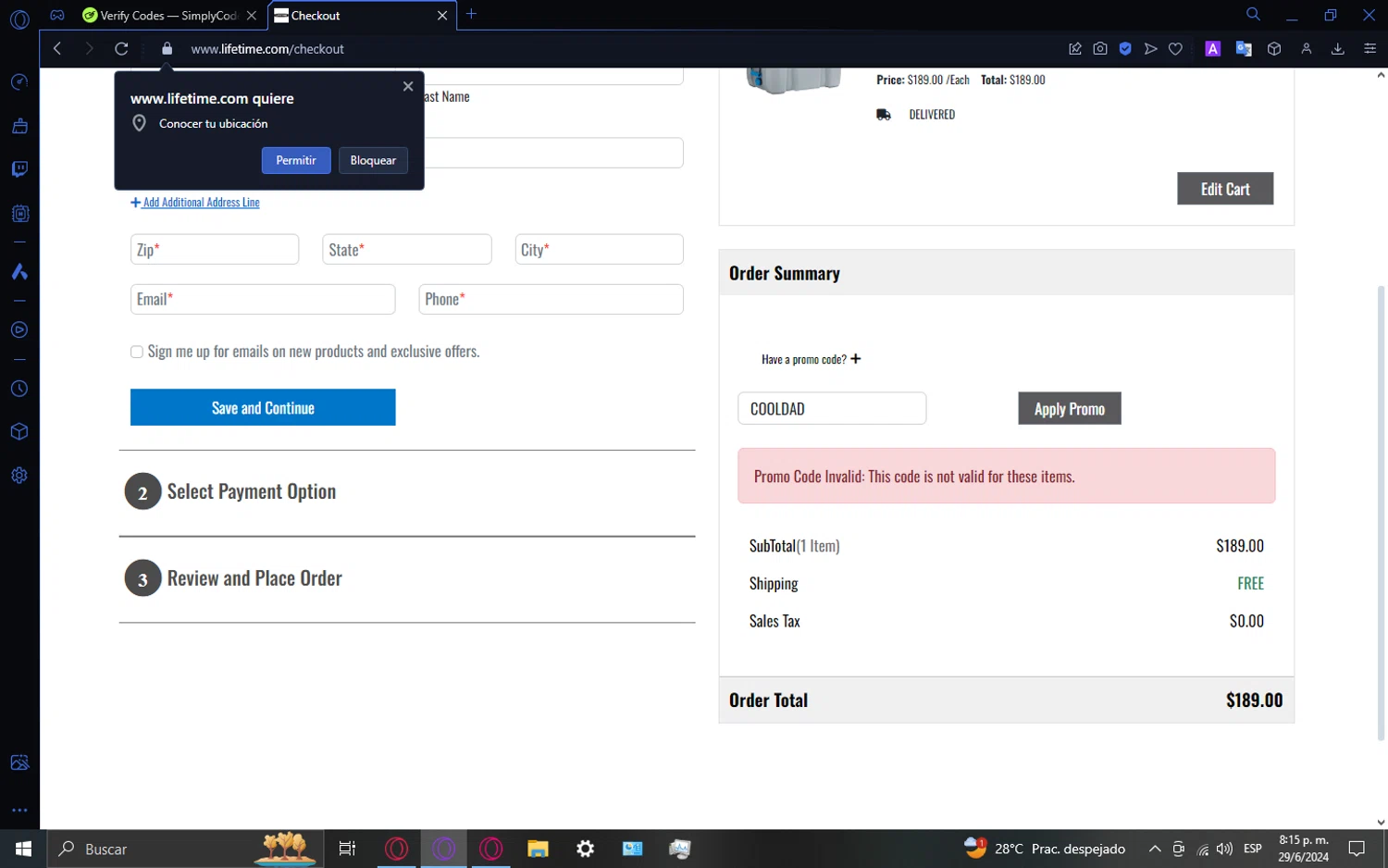1388x868 pixels.
Task: Allow location with Permitir button
Action: coord(296,160)
